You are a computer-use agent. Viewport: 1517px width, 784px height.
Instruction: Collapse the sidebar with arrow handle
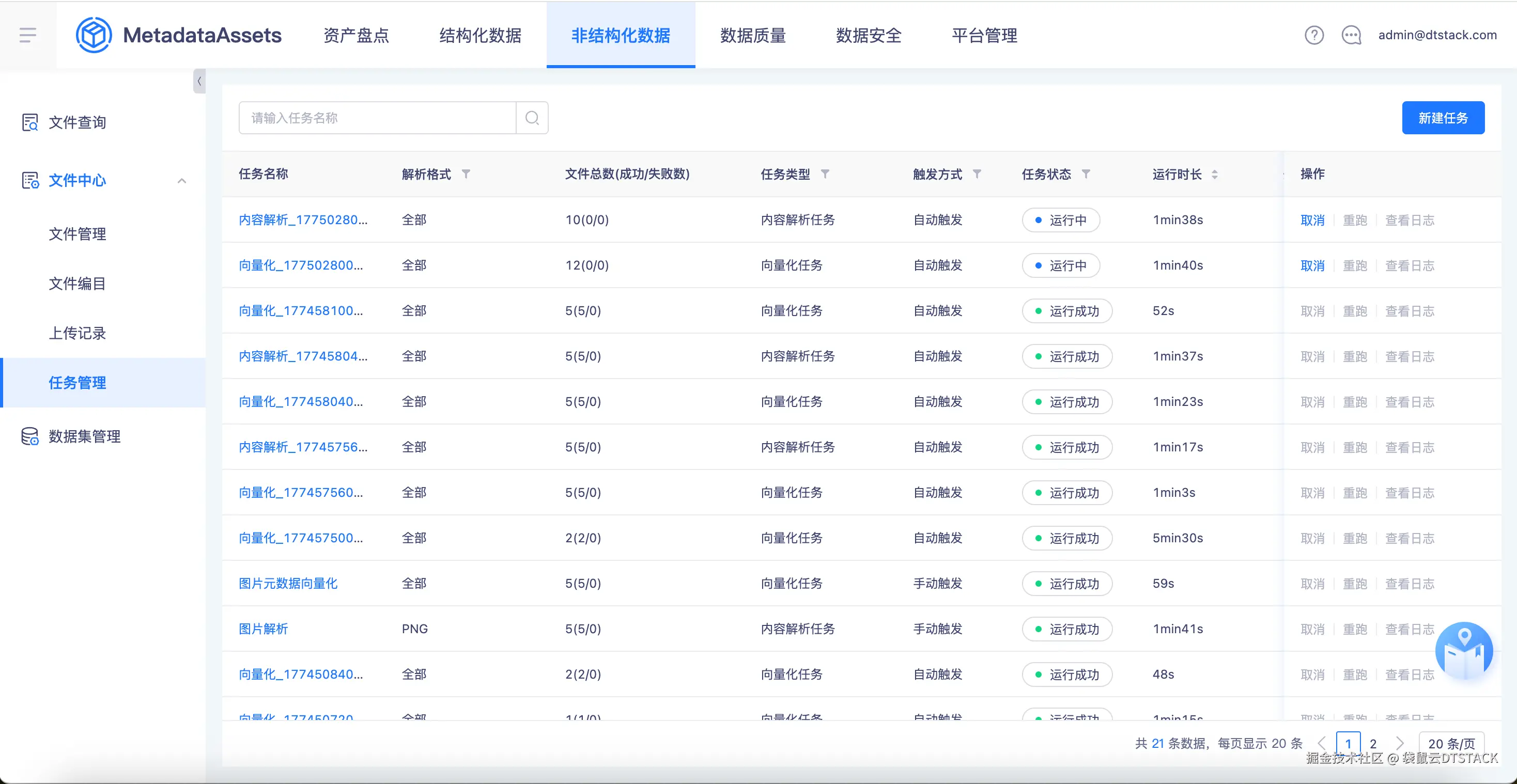click(199, 81)
